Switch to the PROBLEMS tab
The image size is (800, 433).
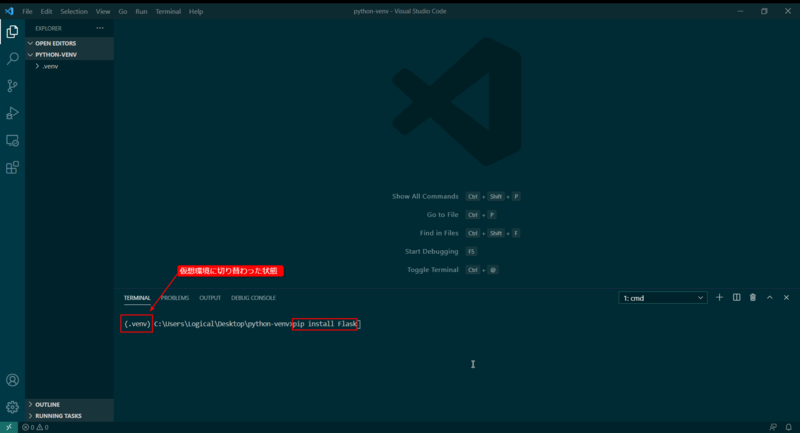175,298
